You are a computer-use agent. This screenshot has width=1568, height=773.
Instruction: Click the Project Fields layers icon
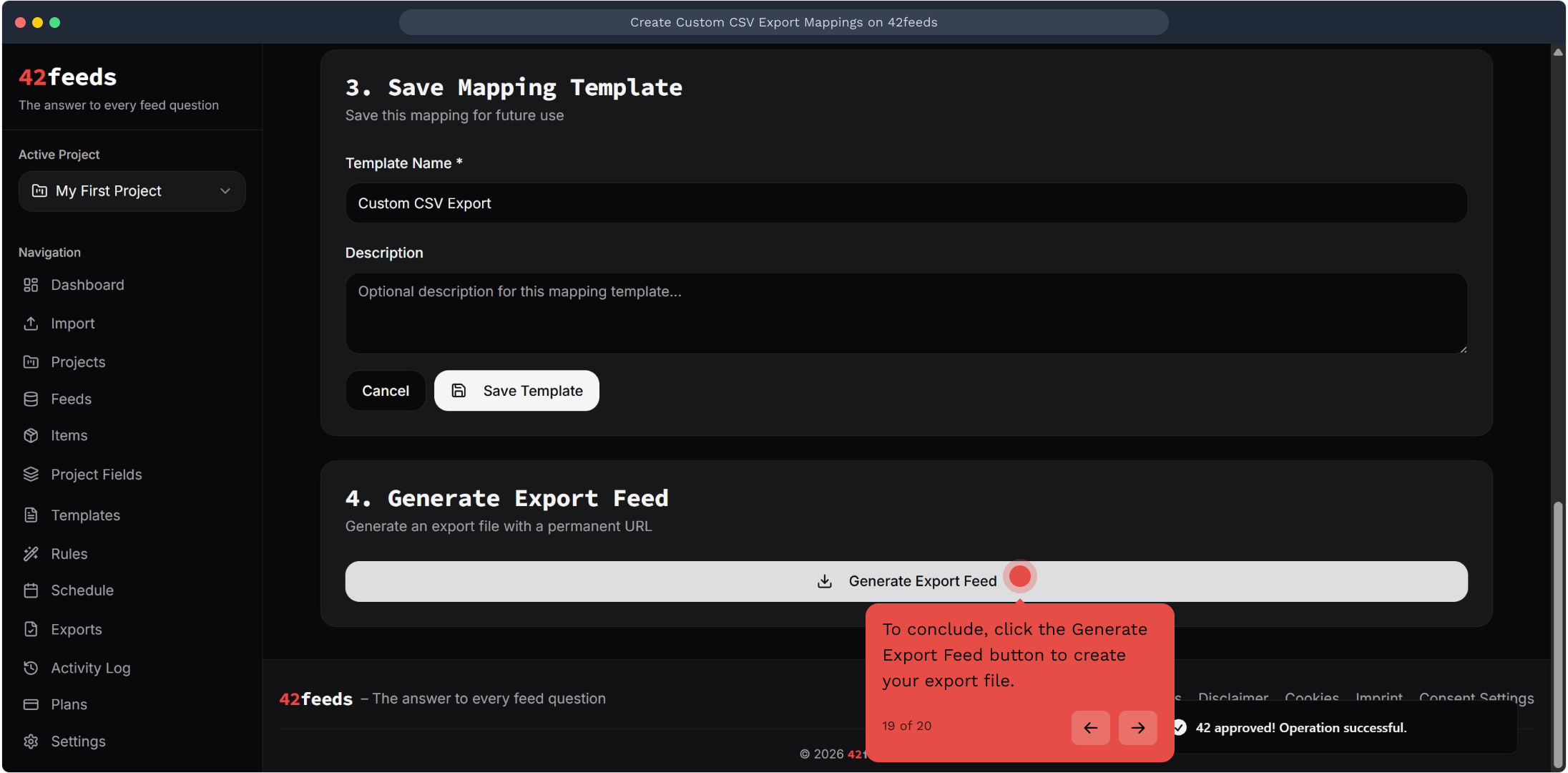(31, 474)
